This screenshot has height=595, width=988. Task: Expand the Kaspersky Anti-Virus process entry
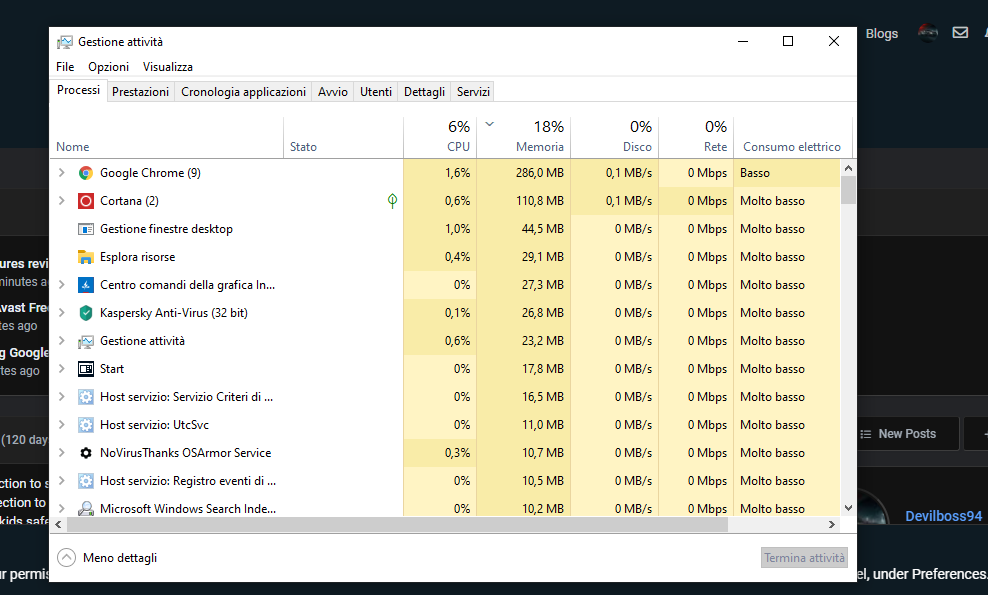[61, 313]
